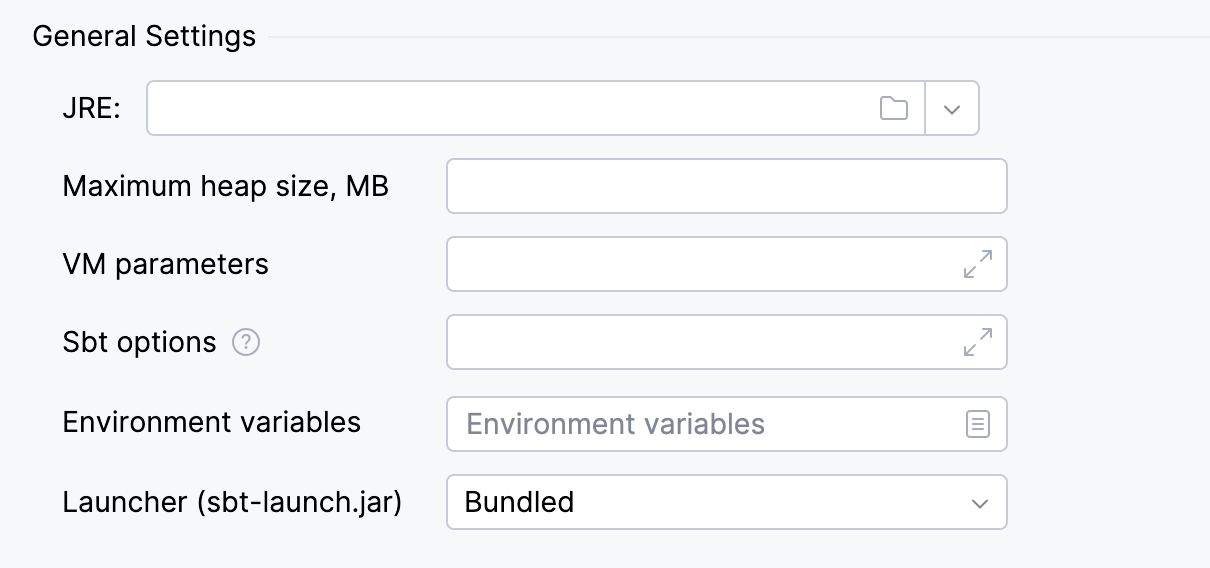Click the Environment variables text field
Screen dimensions: 1210x568
700,424
